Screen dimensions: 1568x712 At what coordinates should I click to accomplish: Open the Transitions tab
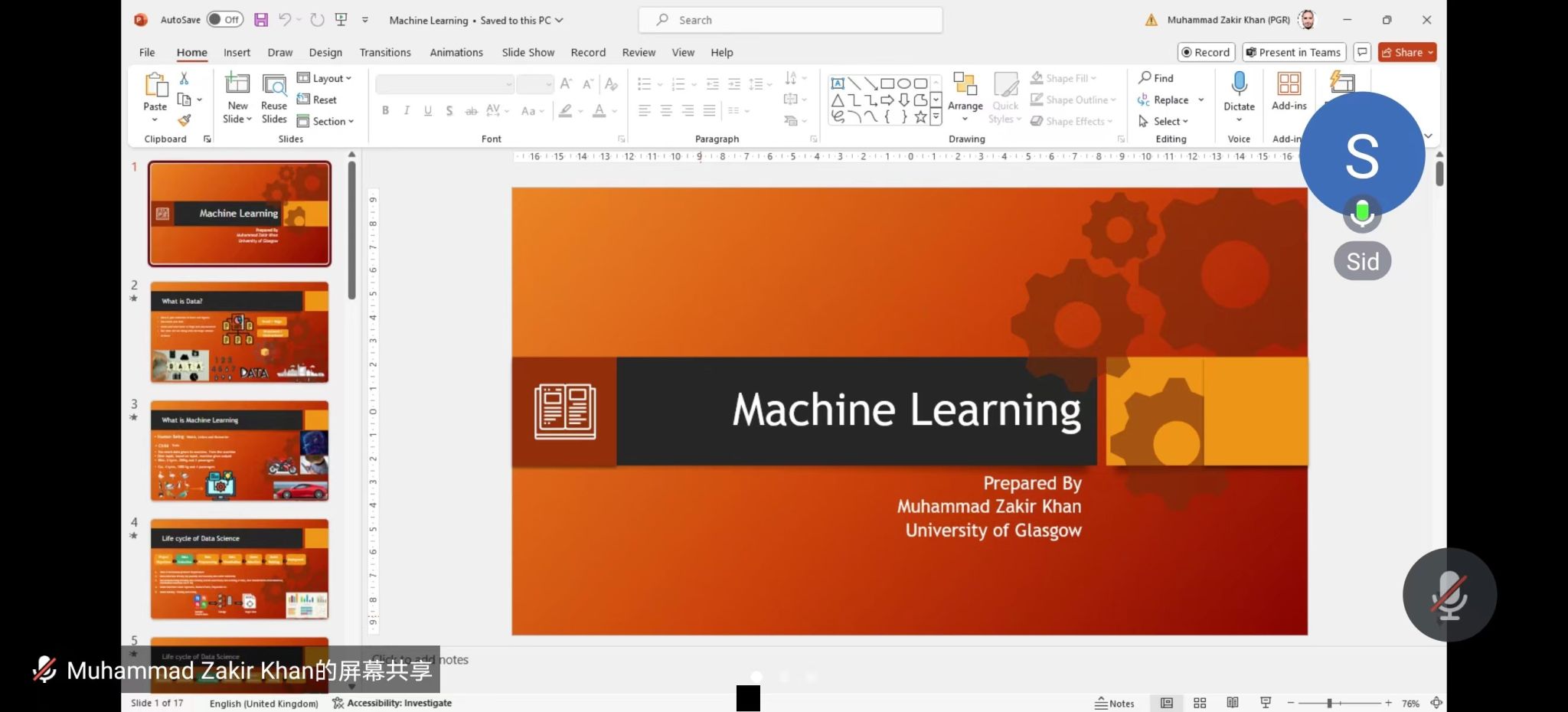tap(385, 52)
